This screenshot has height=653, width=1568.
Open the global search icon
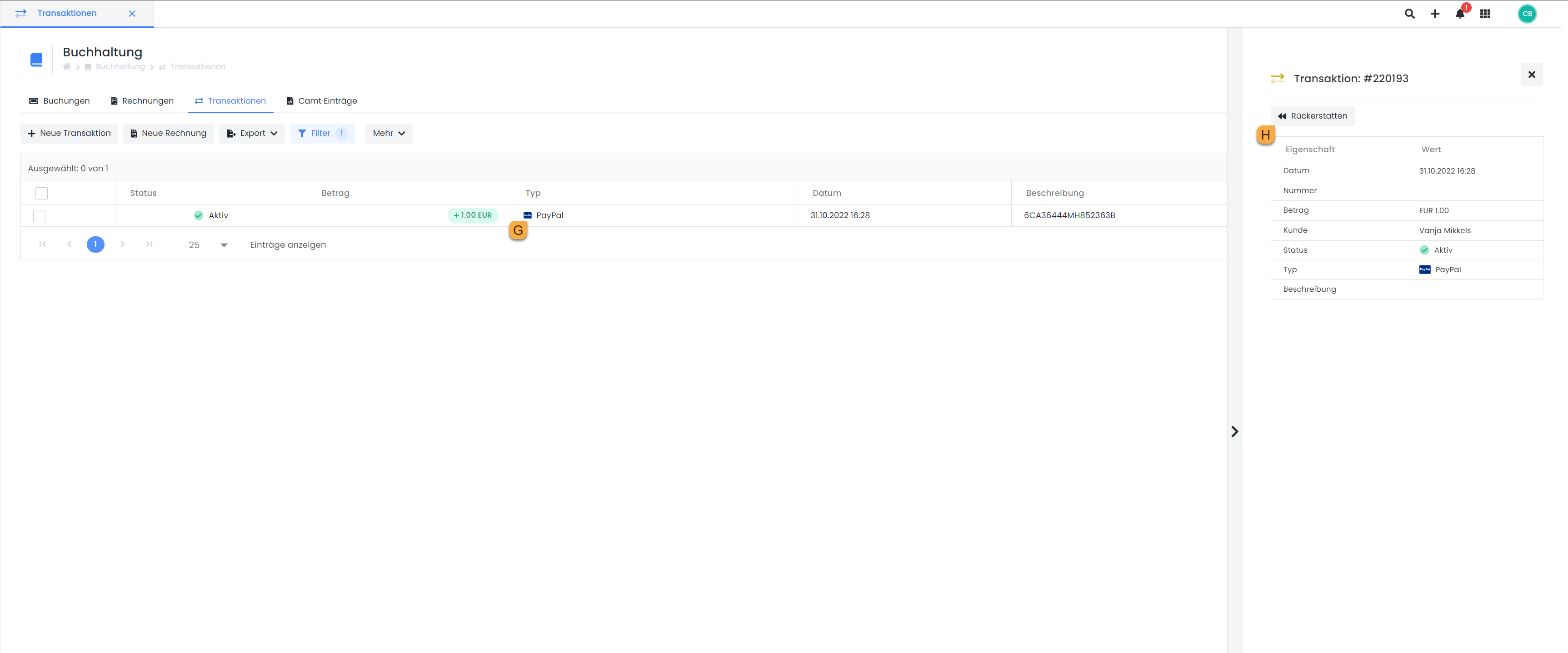click(1409, 13)
